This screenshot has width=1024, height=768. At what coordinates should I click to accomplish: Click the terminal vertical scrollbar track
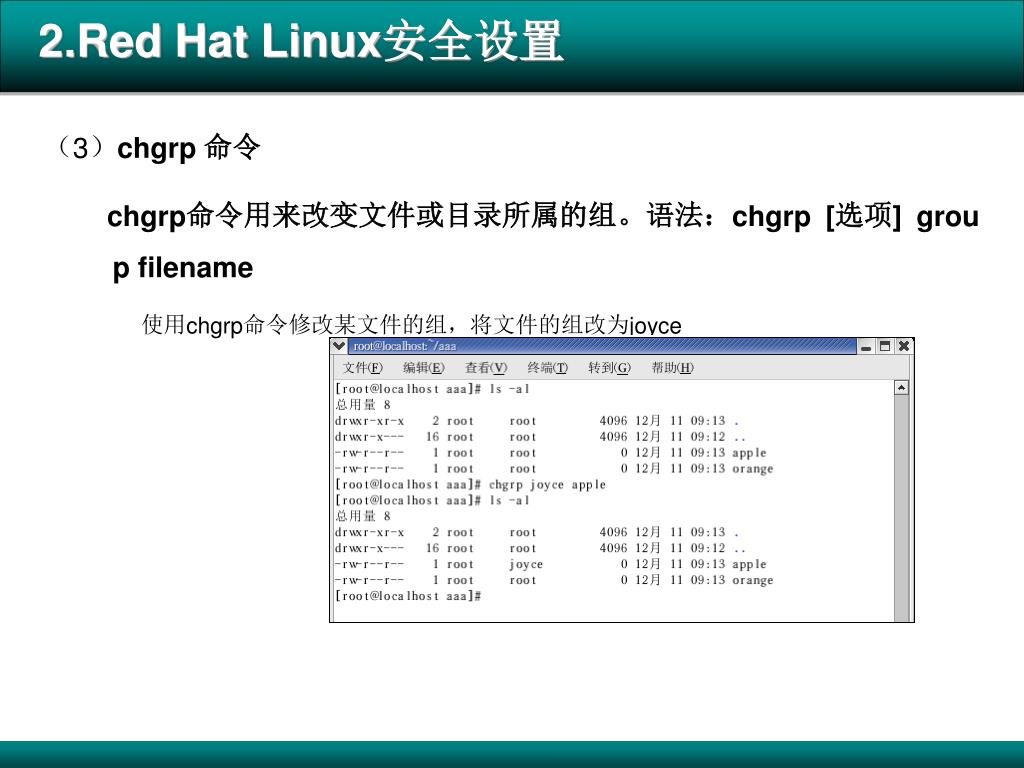pos(901,508)
